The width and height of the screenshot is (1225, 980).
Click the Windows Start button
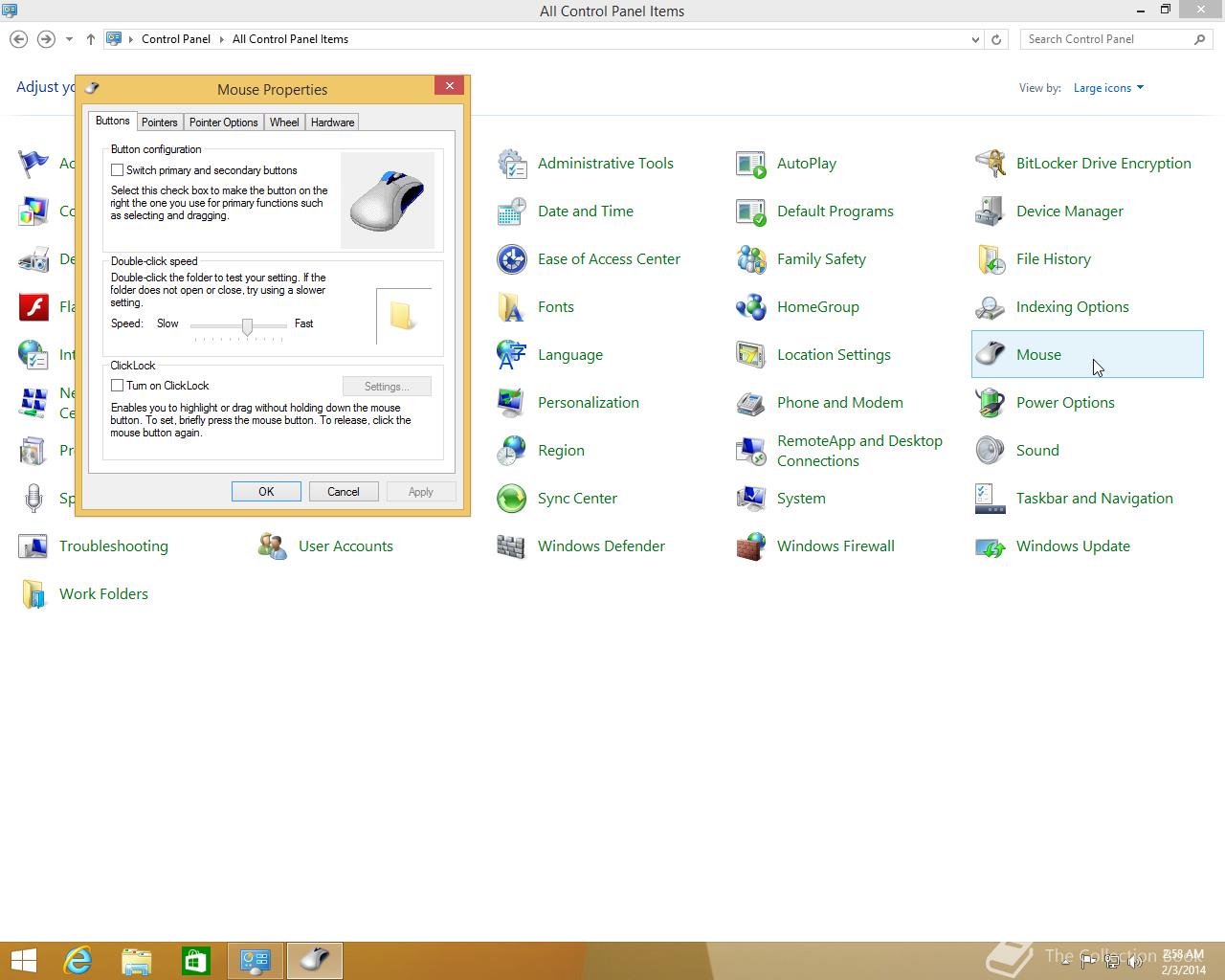click(23, 960)
